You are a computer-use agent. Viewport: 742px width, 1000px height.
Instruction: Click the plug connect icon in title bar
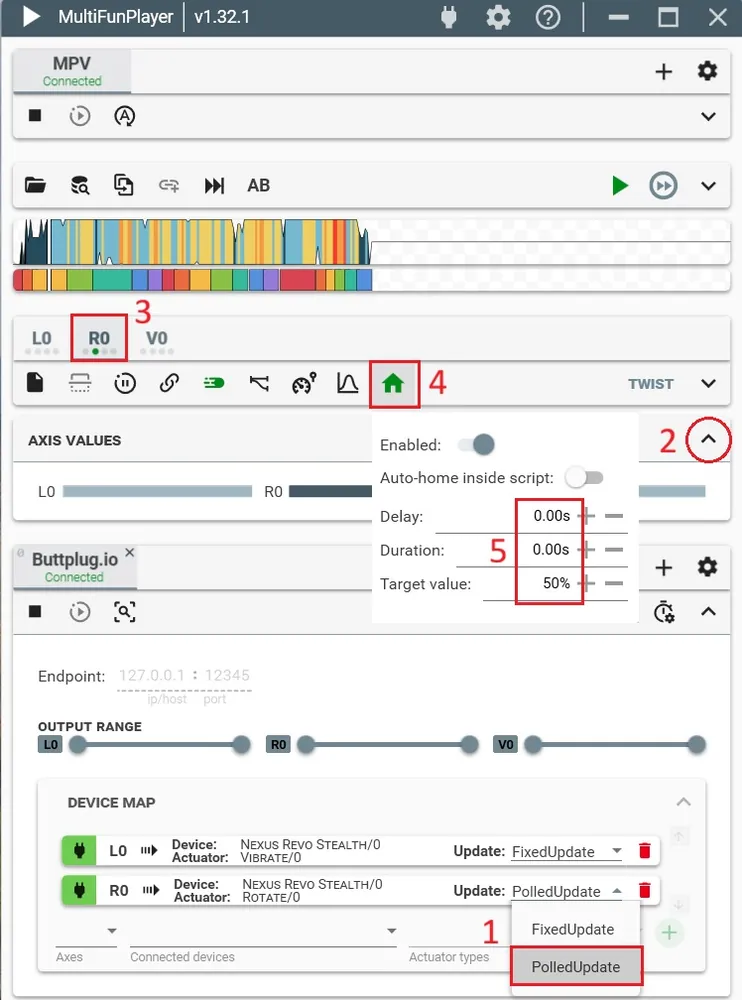click(x=449, y=17)
